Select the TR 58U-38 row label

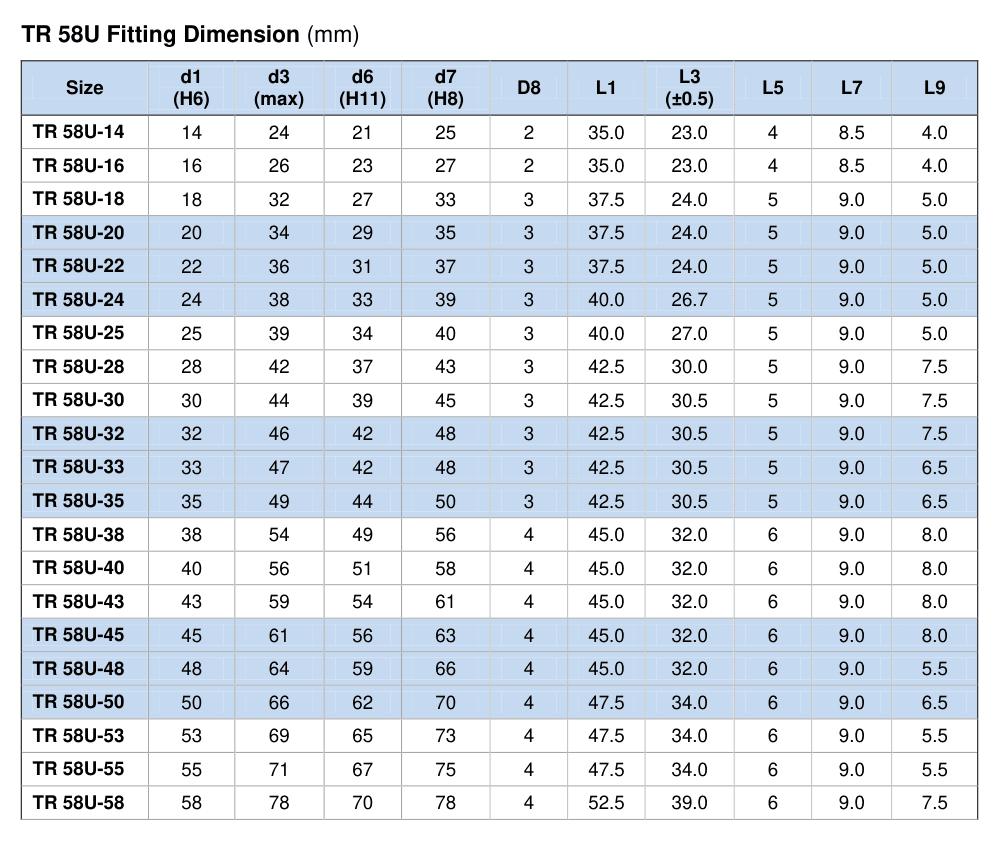78,534
